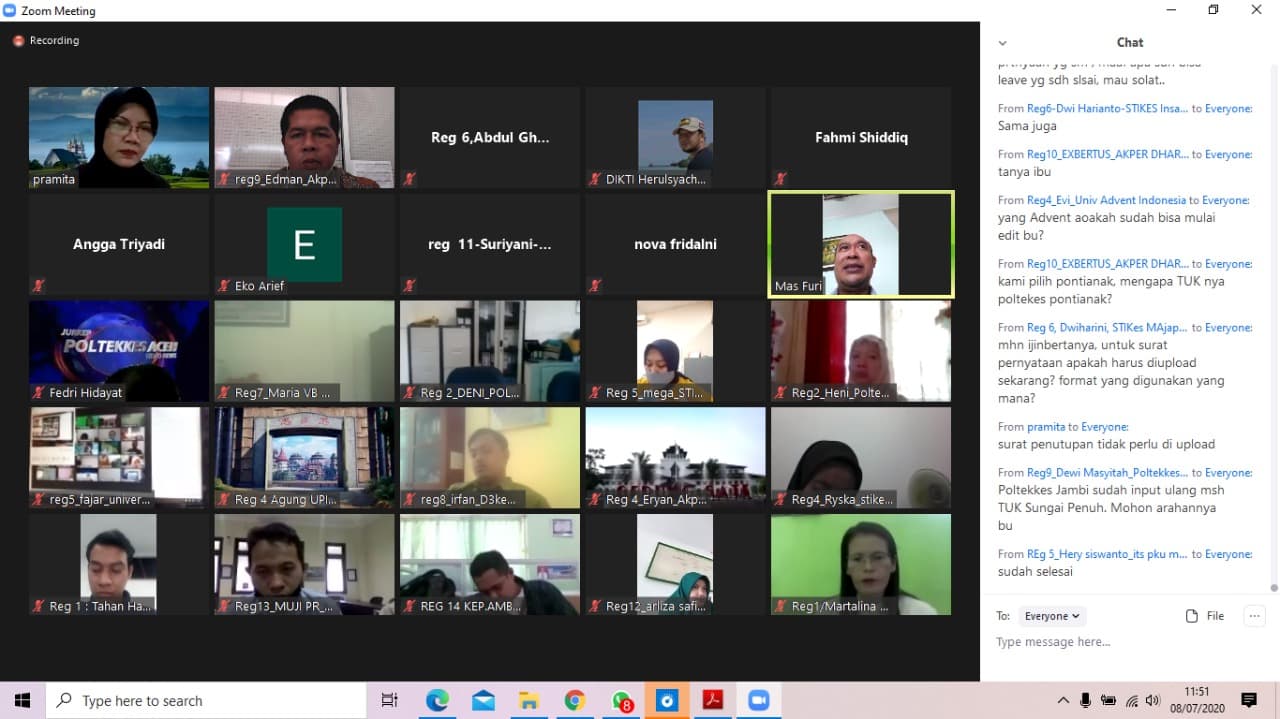
Task: Collapse the Chat panel with the chevron
Action: point(1002,43)
